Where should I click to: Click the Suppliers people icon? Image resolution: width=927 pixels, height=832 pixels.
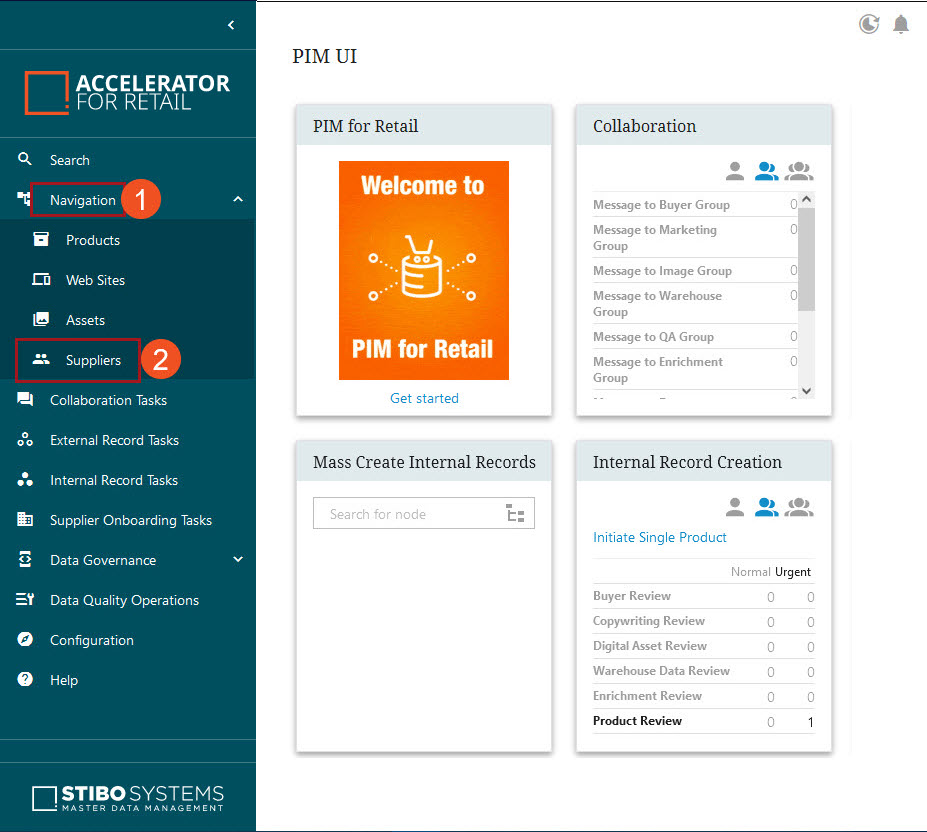41,359
